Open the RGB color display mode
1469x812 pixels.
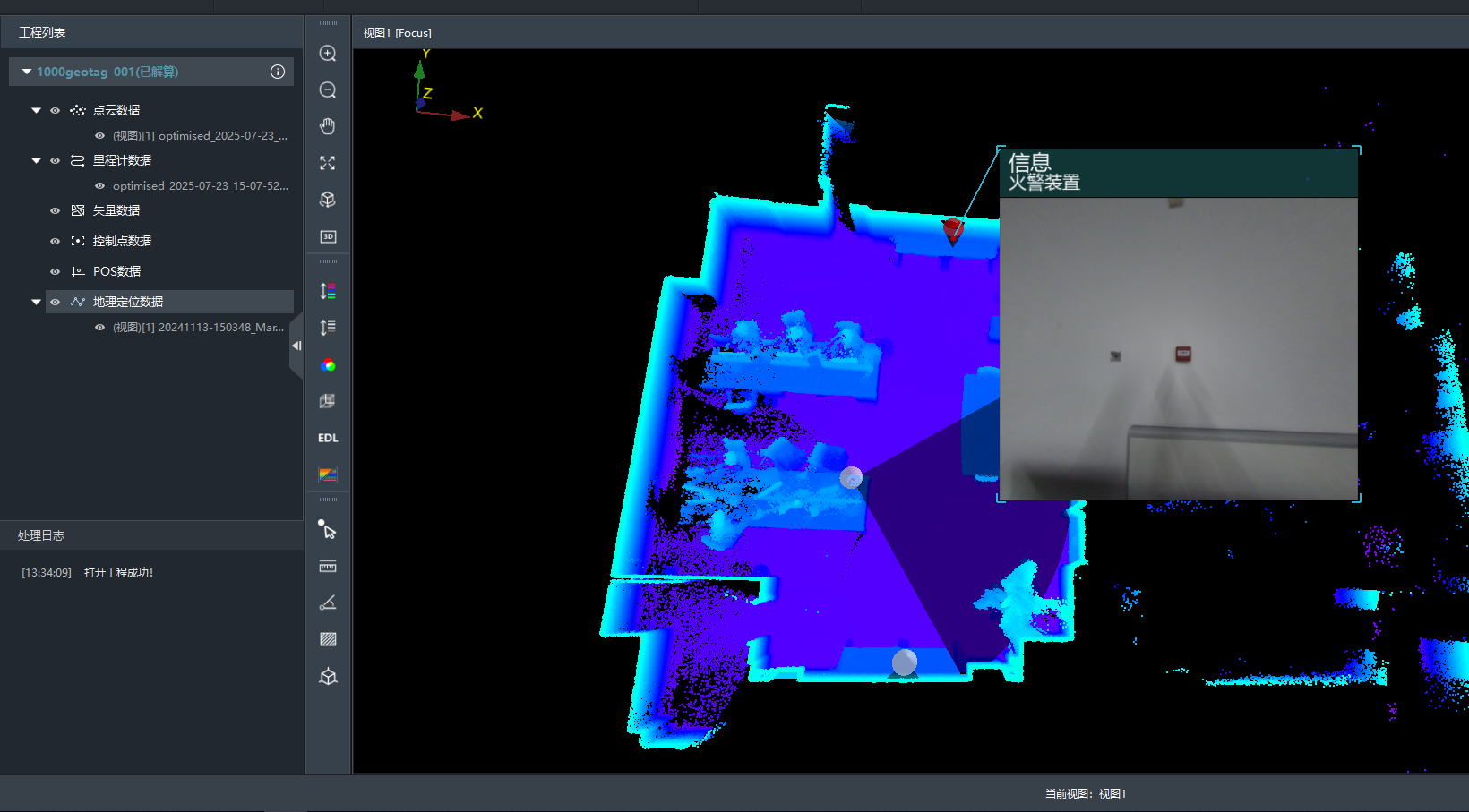click(x=328, y=365)
